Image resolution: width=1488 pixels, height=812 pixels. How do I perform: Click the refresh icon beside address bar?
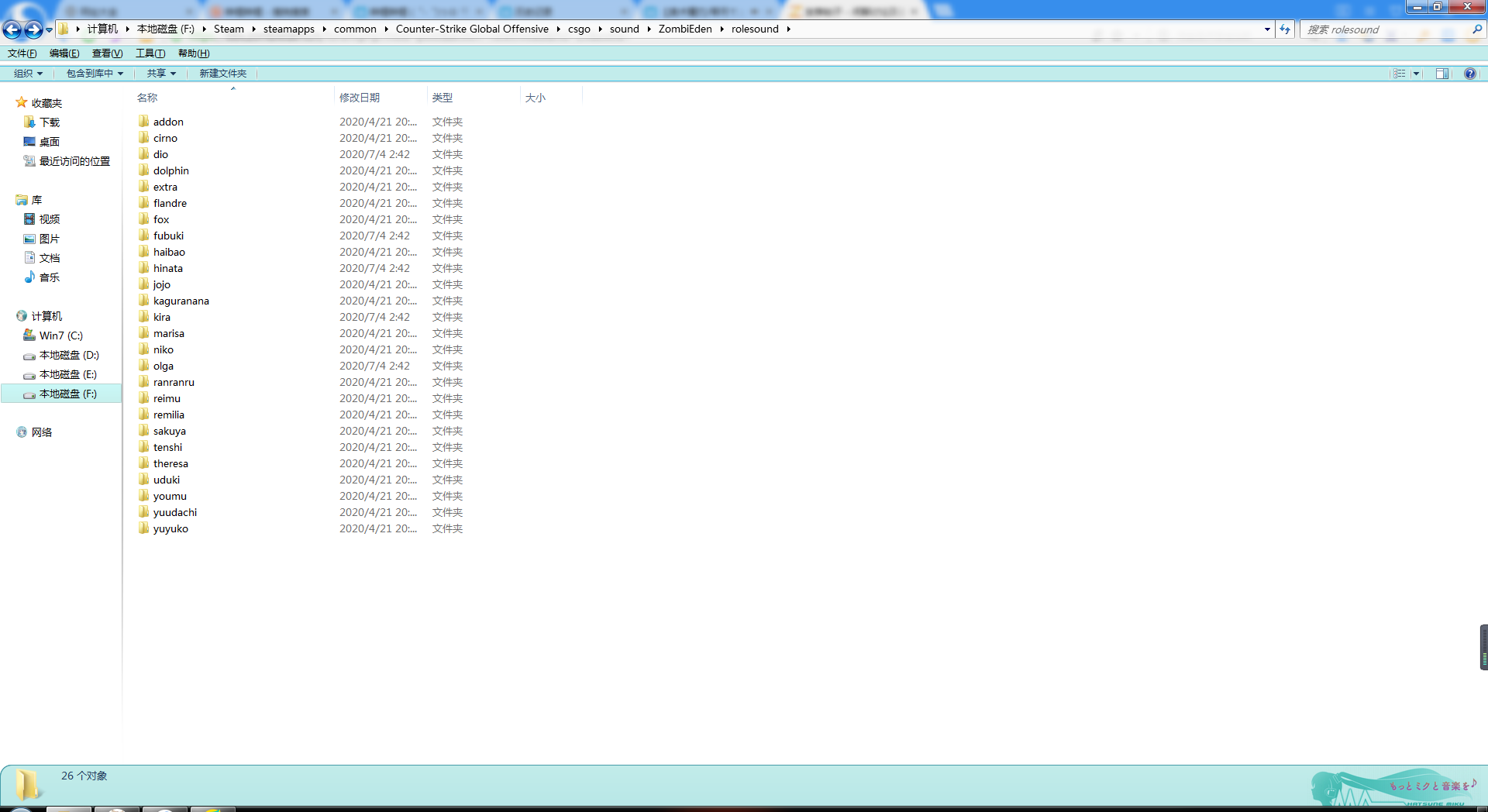pyautogui.click(x=1285, y=29)
